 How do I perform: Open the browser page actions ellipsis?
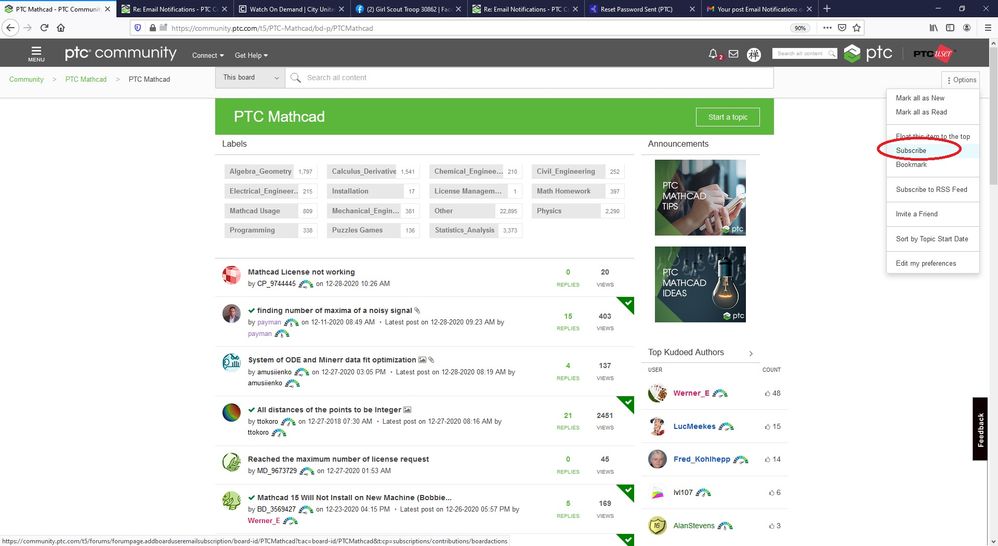[x=827, y=27]
